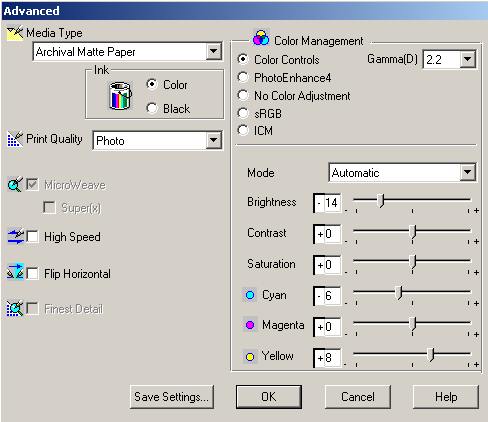Click the Flip Horizontal icon
The image size is (488, 422).
click(x=15, y=272)
